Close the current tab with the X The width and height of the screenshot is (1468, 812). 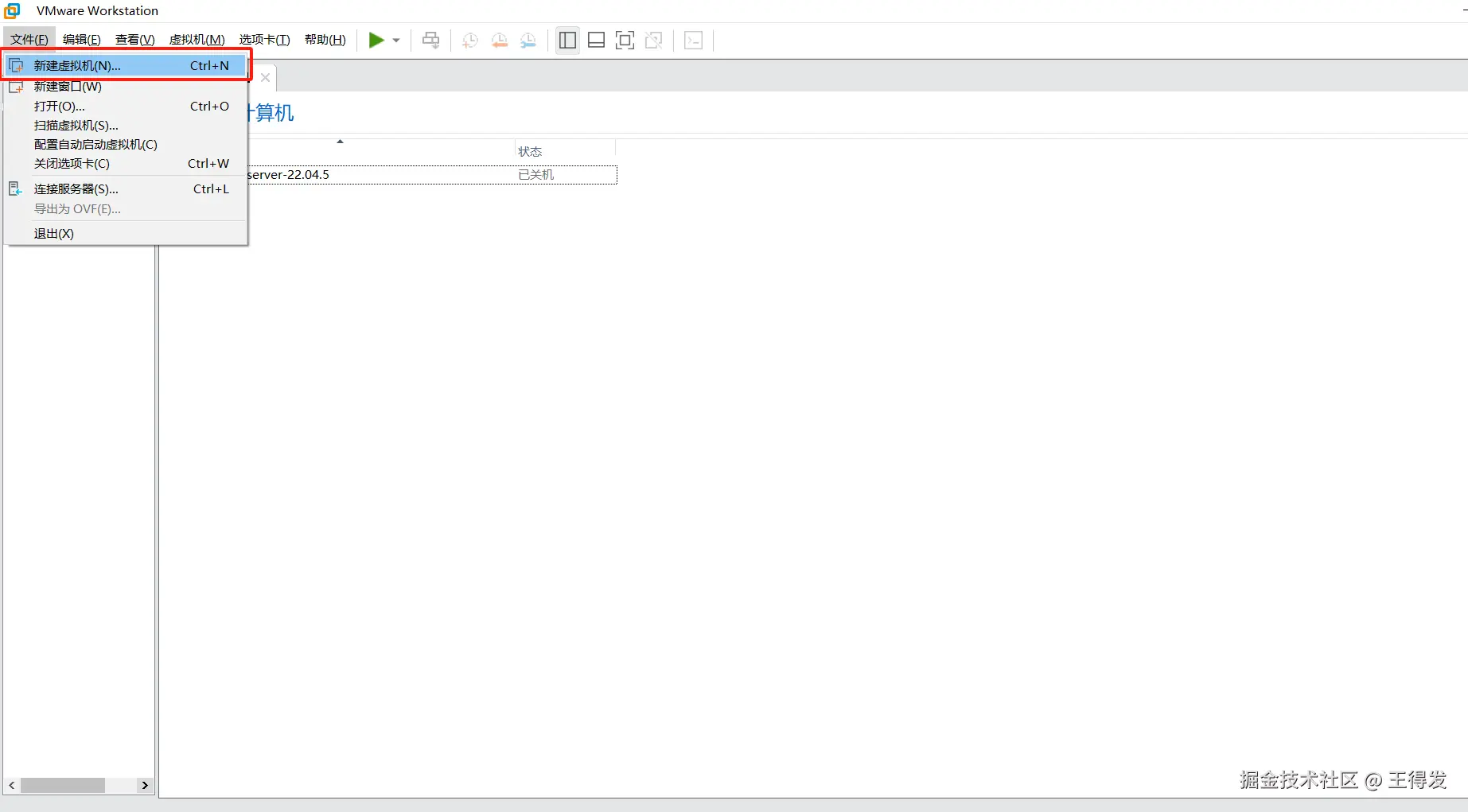click(265, 77)
